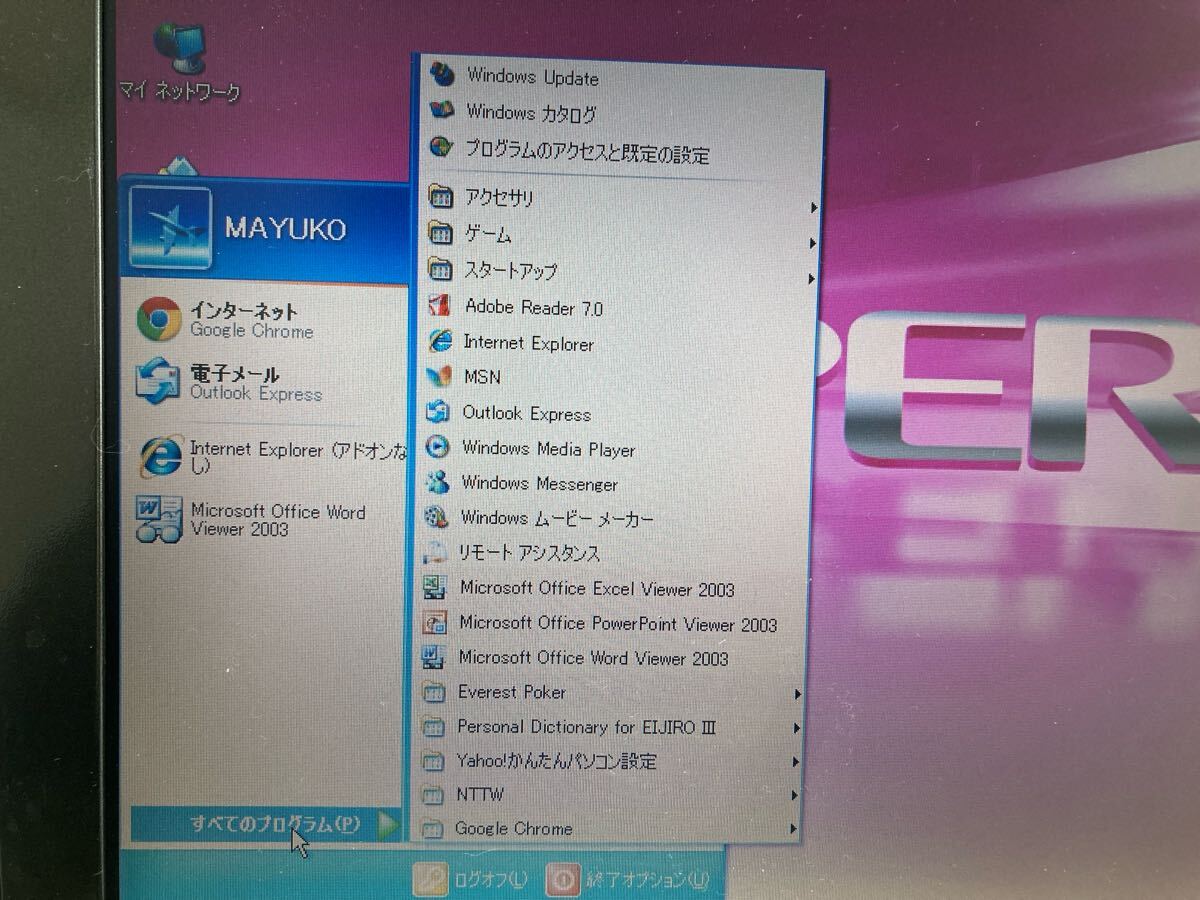Click the Windows ムービー メーカー film reel icon
Image resolution: width=1200 pixels, height=900 pixels.
tap(436, 517)
